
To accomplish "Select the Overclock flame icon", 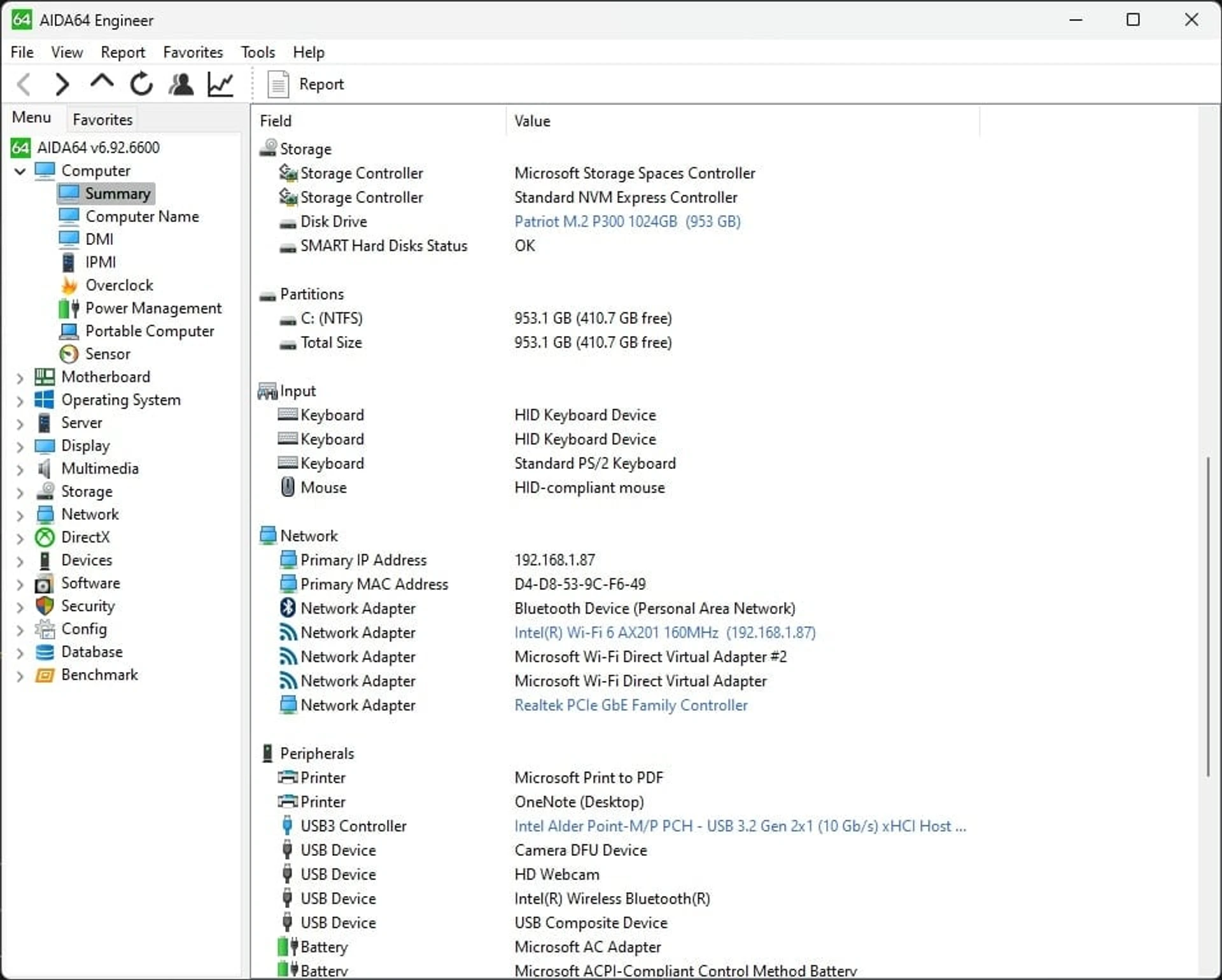I will coord(69,285).
